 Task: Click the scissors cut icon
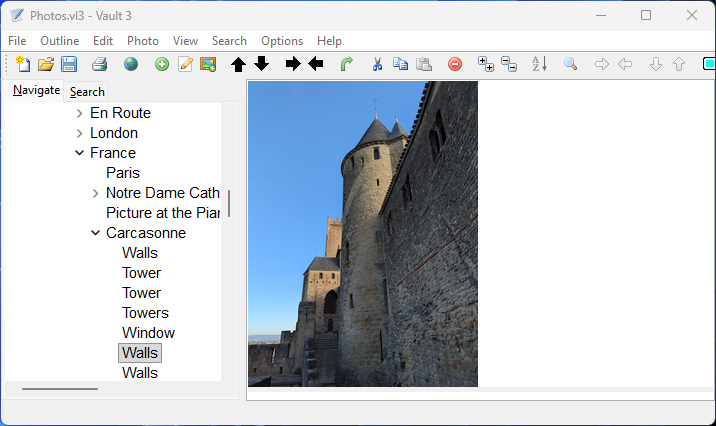tap(377, 64)
